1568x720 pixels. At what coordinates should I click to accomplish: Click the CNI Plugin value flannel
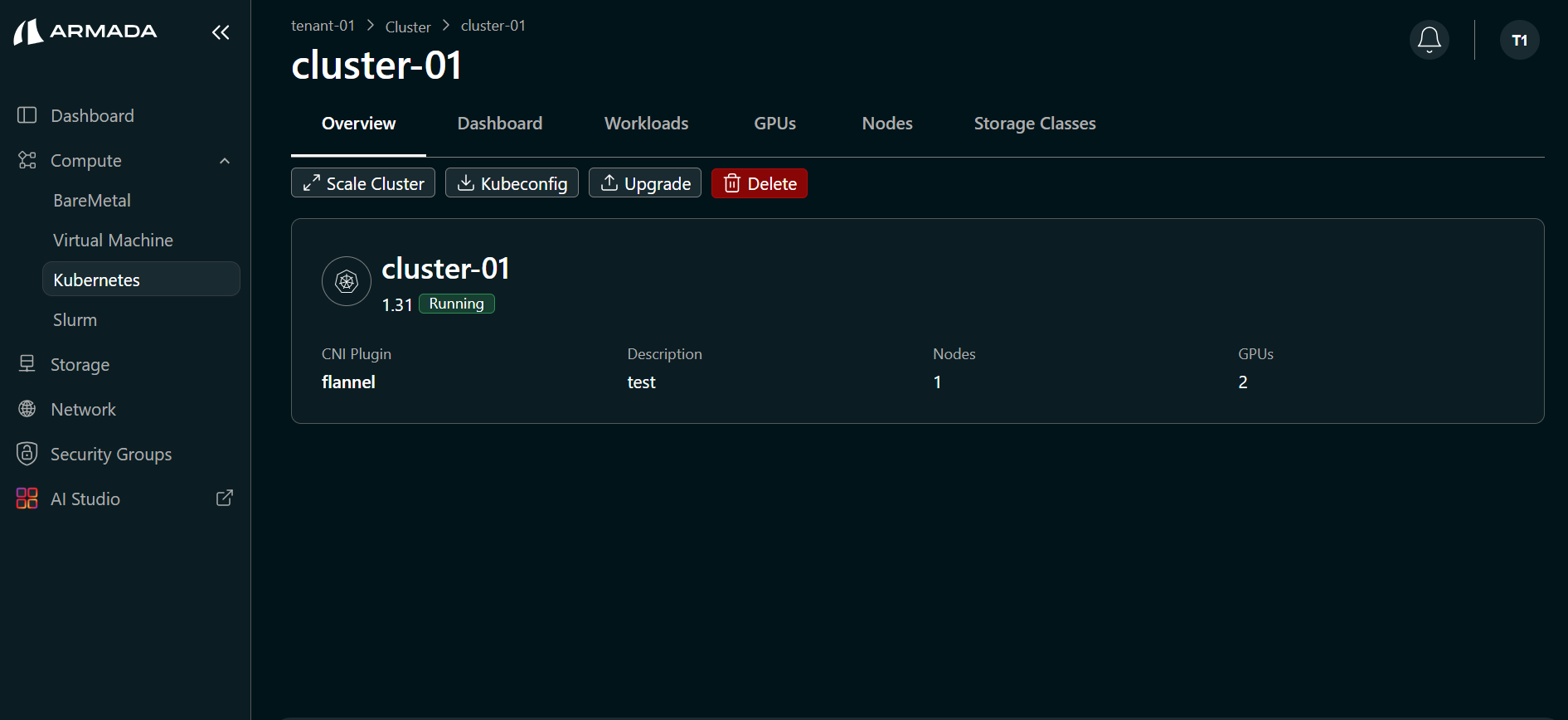point(348,382)
